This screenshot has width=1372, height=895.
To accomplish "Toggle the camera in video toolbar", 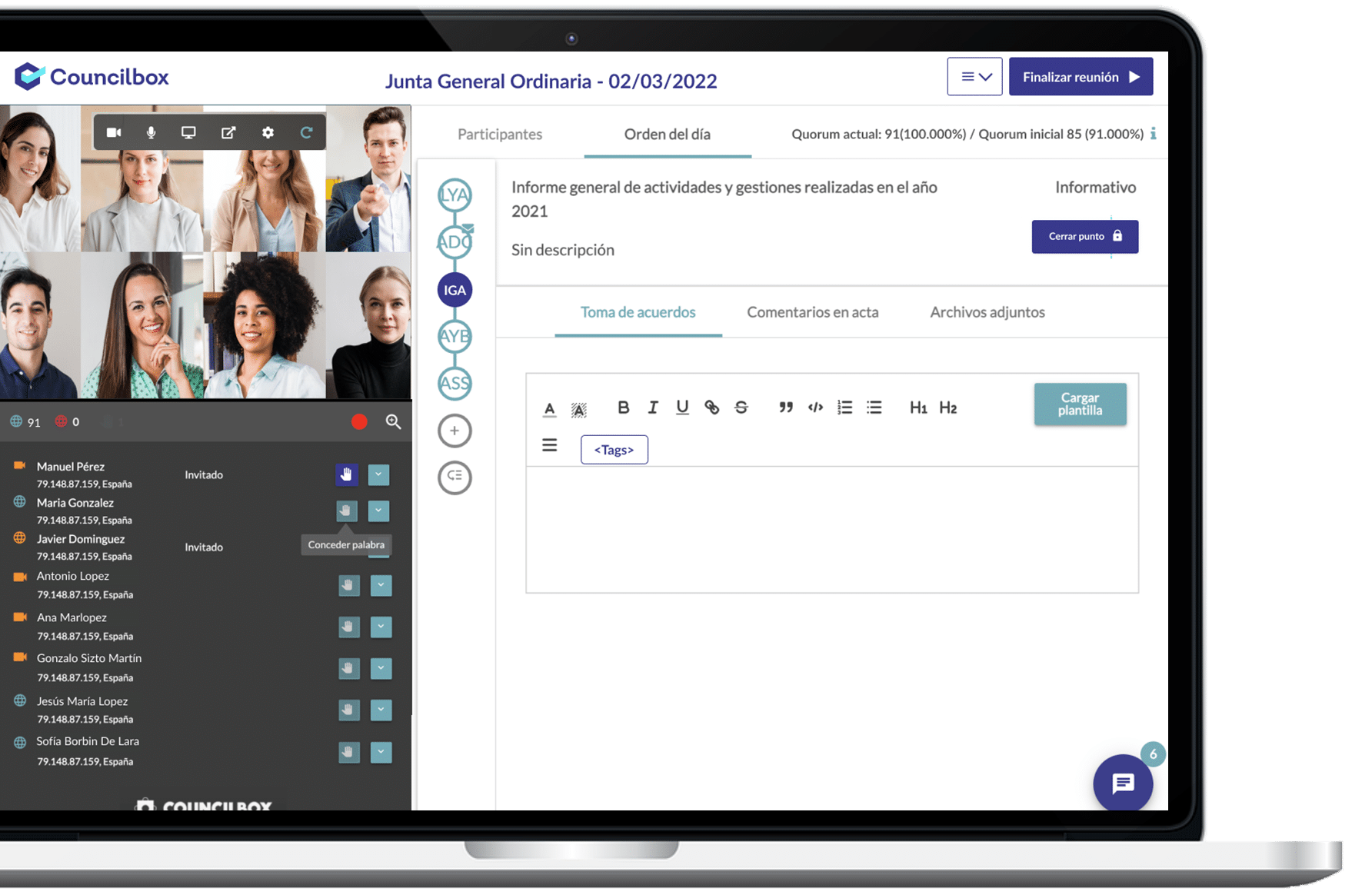I will [x=114, y=132].
